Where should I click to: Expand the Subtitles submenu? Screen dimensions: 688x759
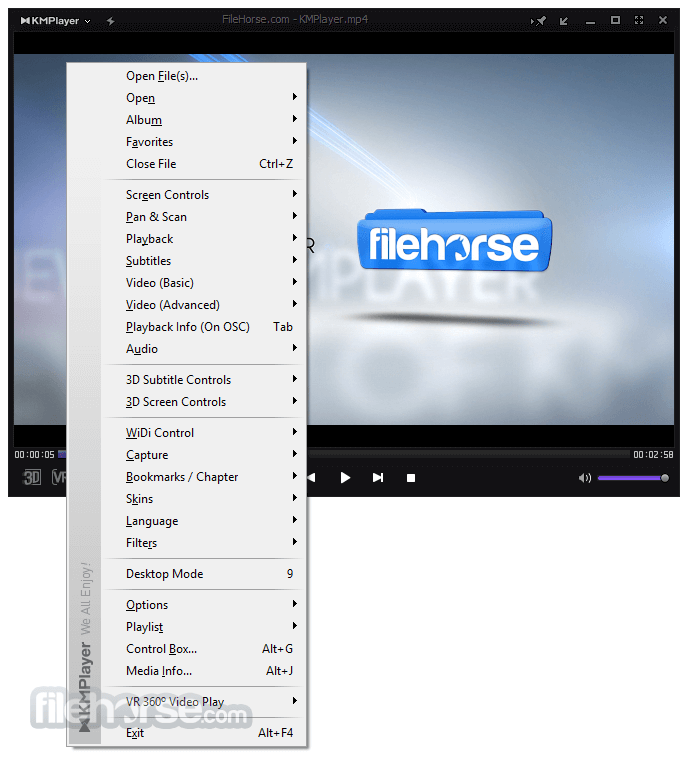pos(204,261)
